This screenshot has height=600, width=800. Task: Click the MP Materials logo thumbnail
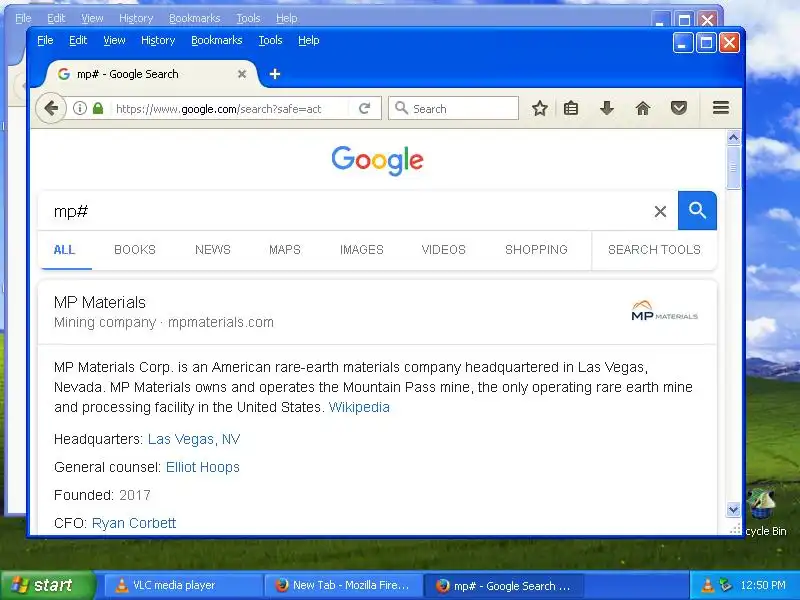(664, 311)
